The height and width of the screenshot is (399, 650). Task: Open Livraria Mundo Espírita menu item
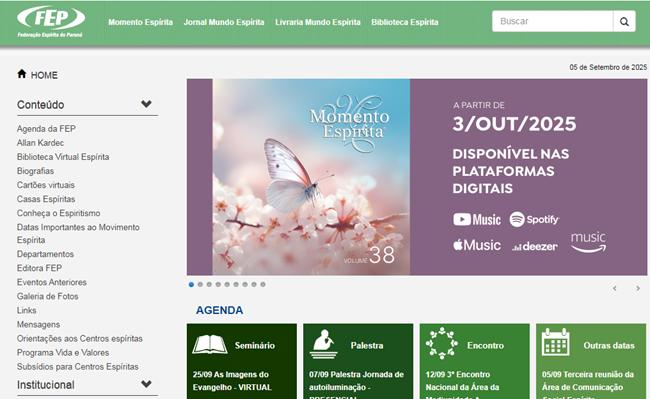click(x=318, y=22)
